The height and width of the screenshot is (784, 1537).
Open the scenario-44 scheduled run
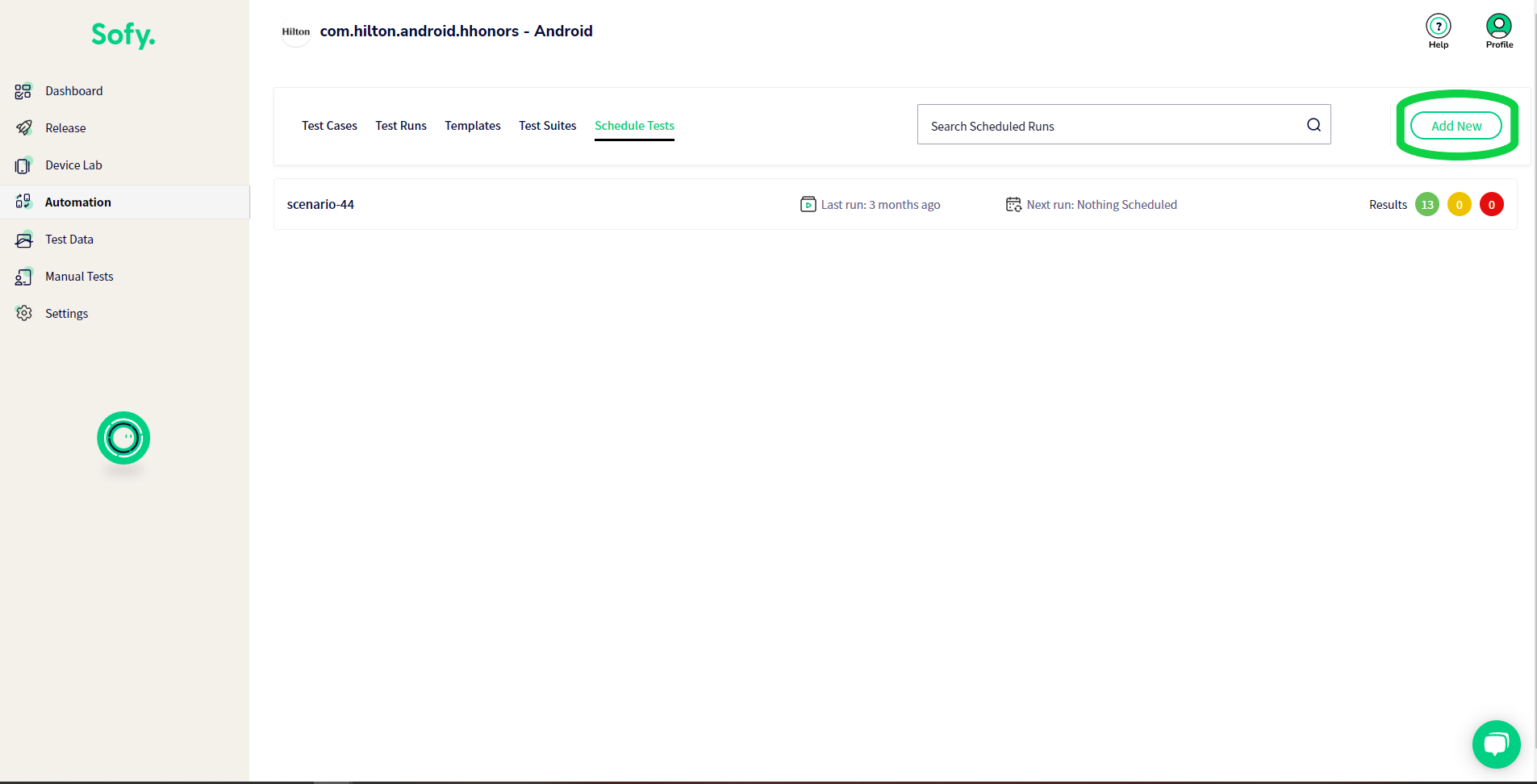896,204
